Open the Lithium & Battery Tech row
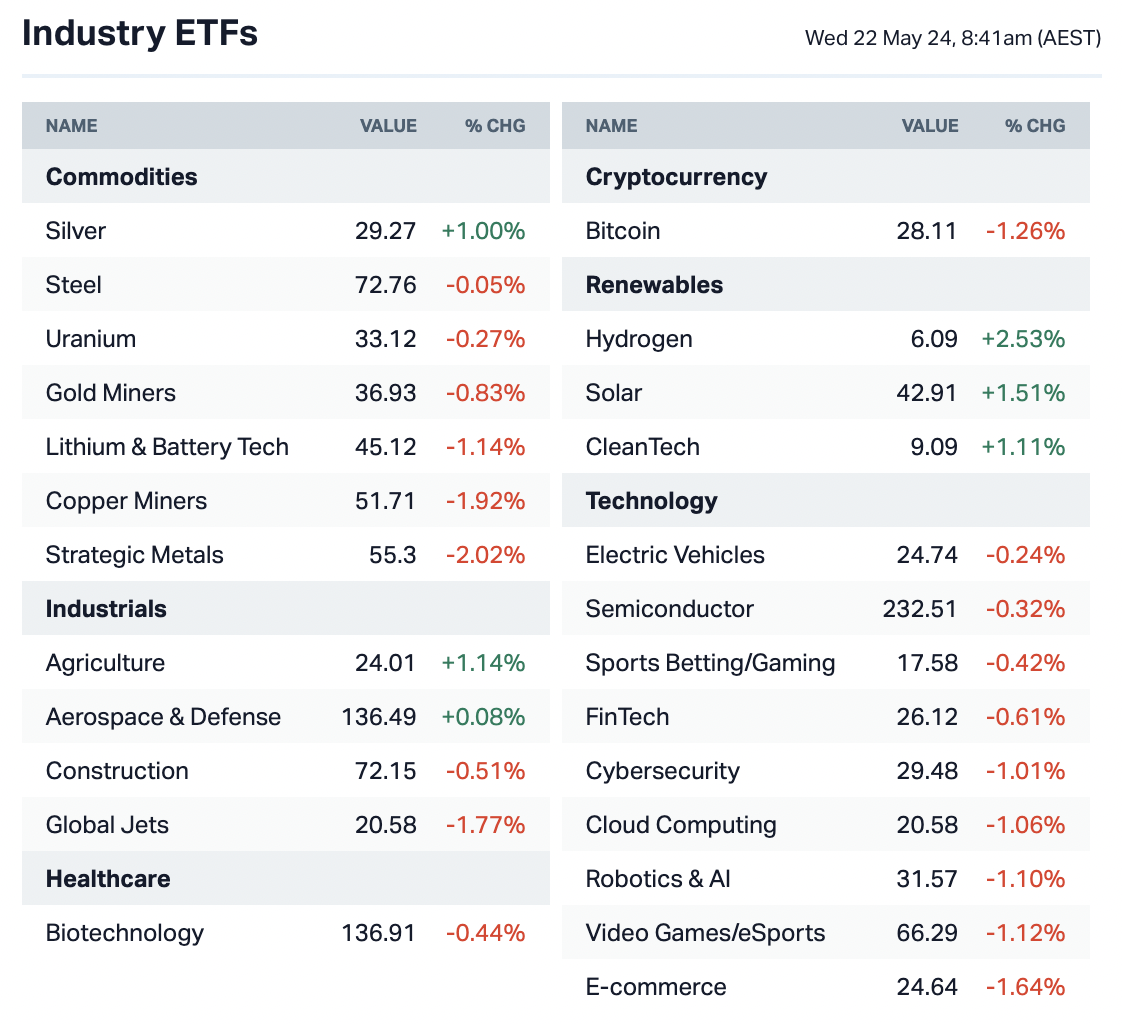 [167, 447]
